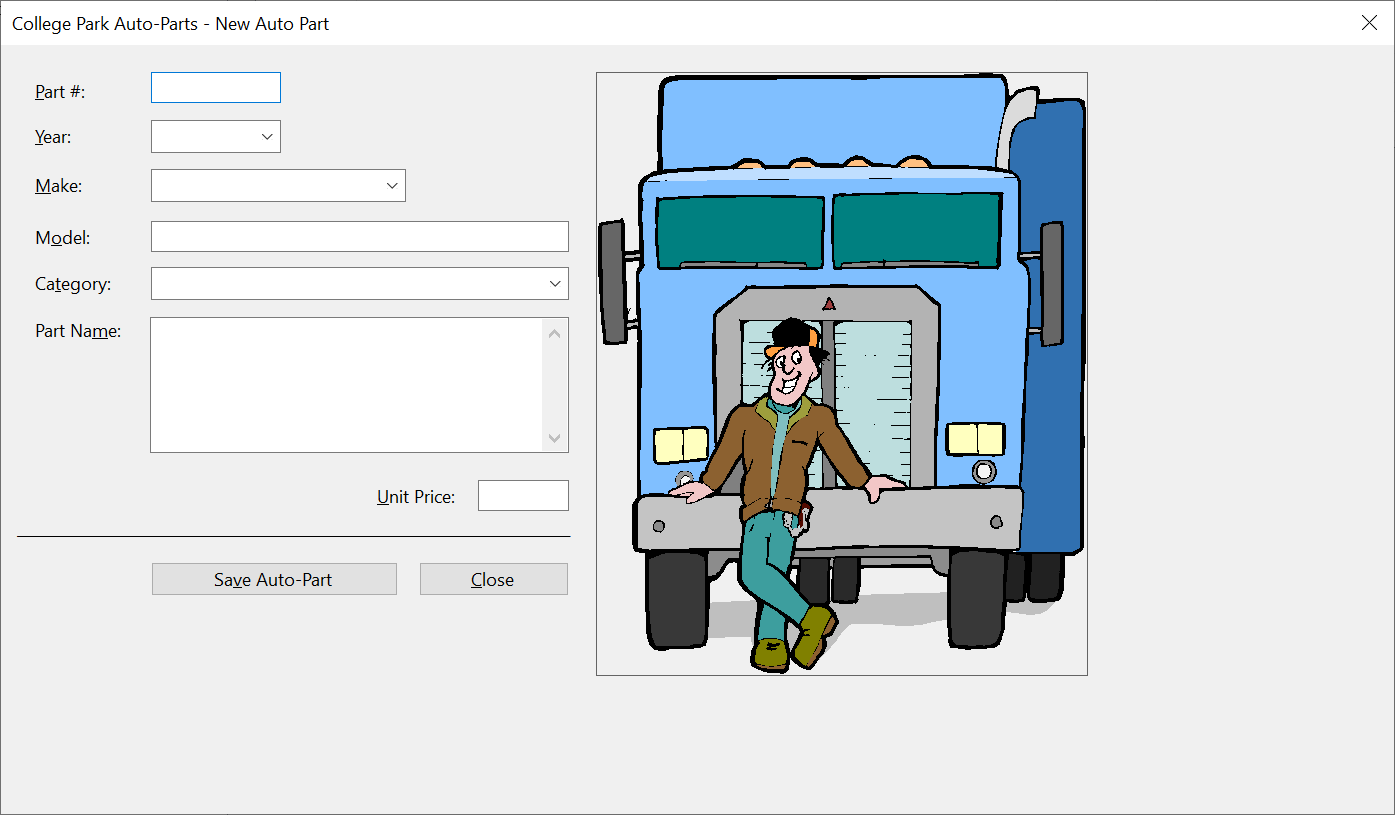Focus the Model text box

[x=360, y=237]
